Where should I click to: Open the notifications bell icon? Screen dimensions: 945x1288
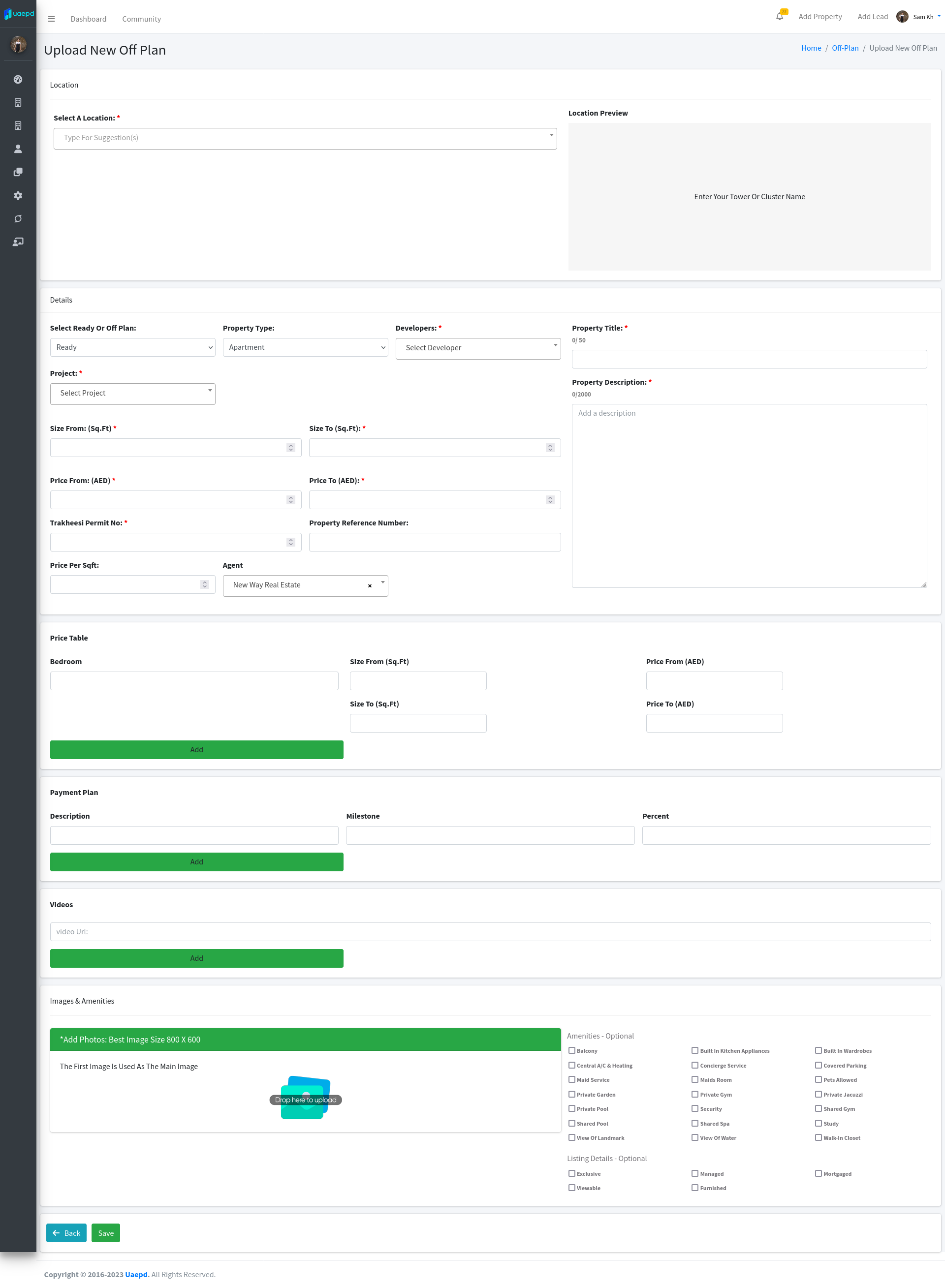(x=779, y=17)
